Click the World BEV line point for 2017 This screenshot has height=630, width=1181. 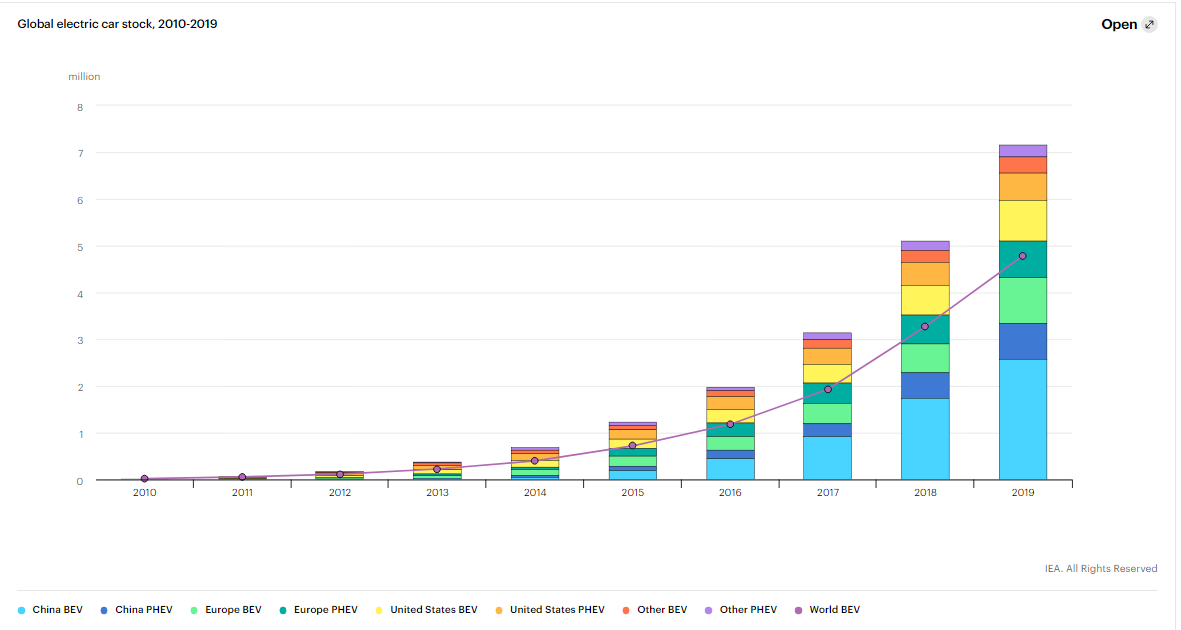click(x=828, y=390)
